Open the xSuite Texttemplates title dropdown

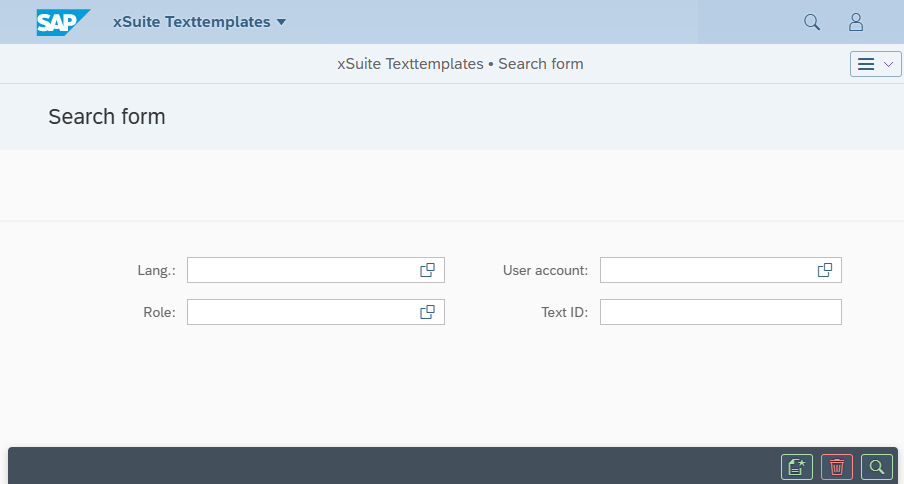pyautogui.click(x=199, y=22)
